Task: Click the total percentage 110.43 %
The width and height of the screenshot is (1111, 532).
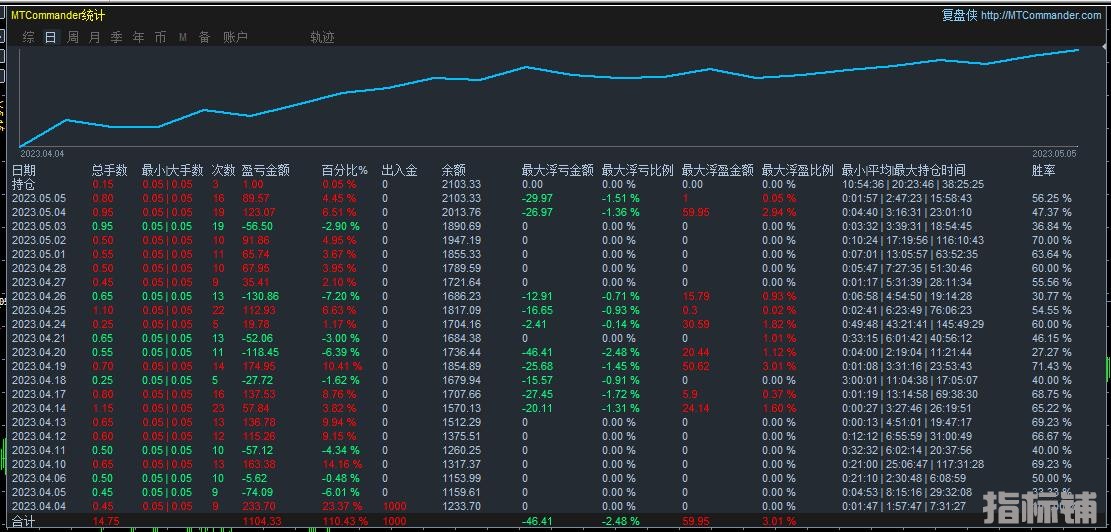Action: tap(346, 521)
